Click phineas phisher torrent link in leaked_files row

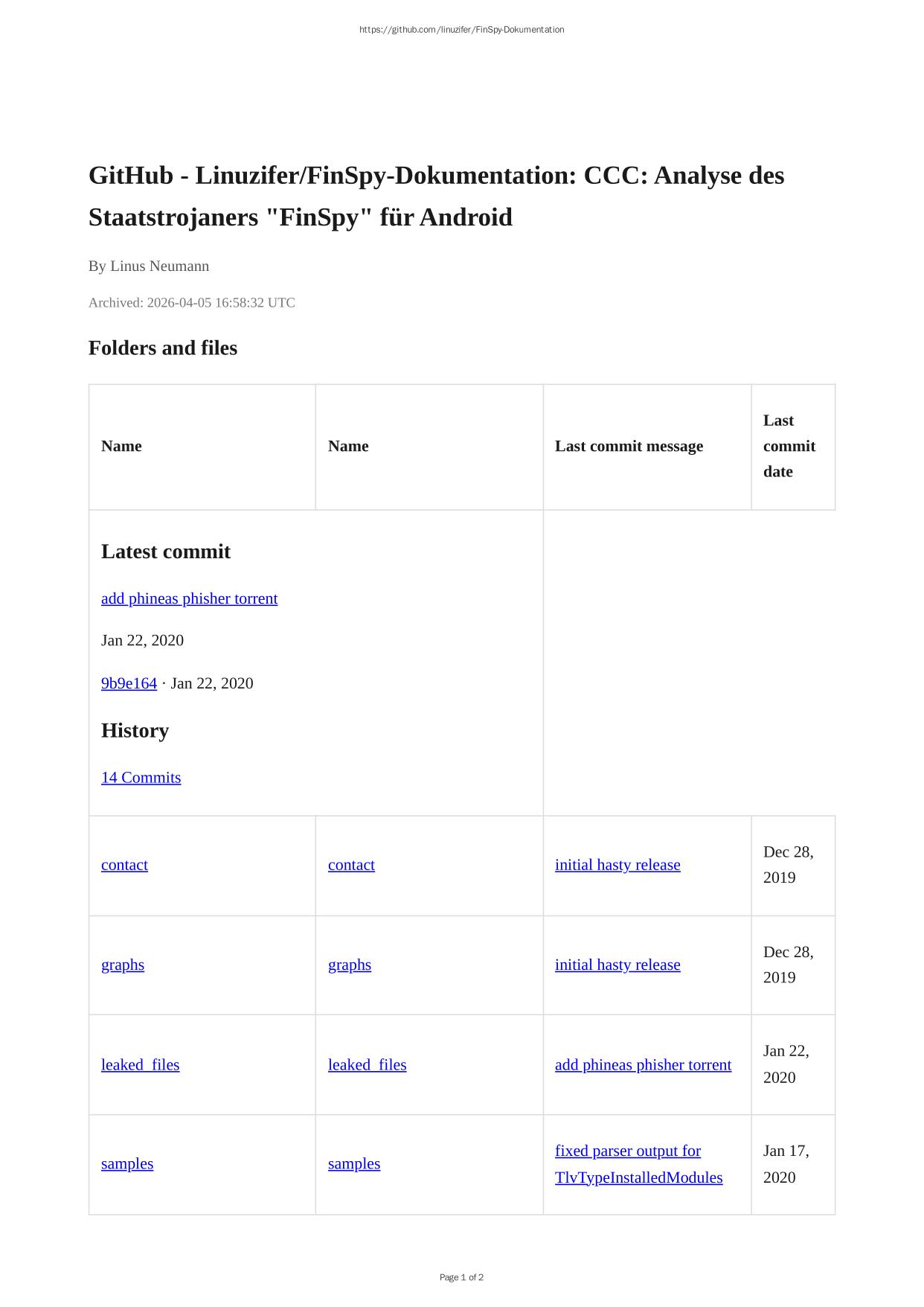click(x=643, y=1064)
